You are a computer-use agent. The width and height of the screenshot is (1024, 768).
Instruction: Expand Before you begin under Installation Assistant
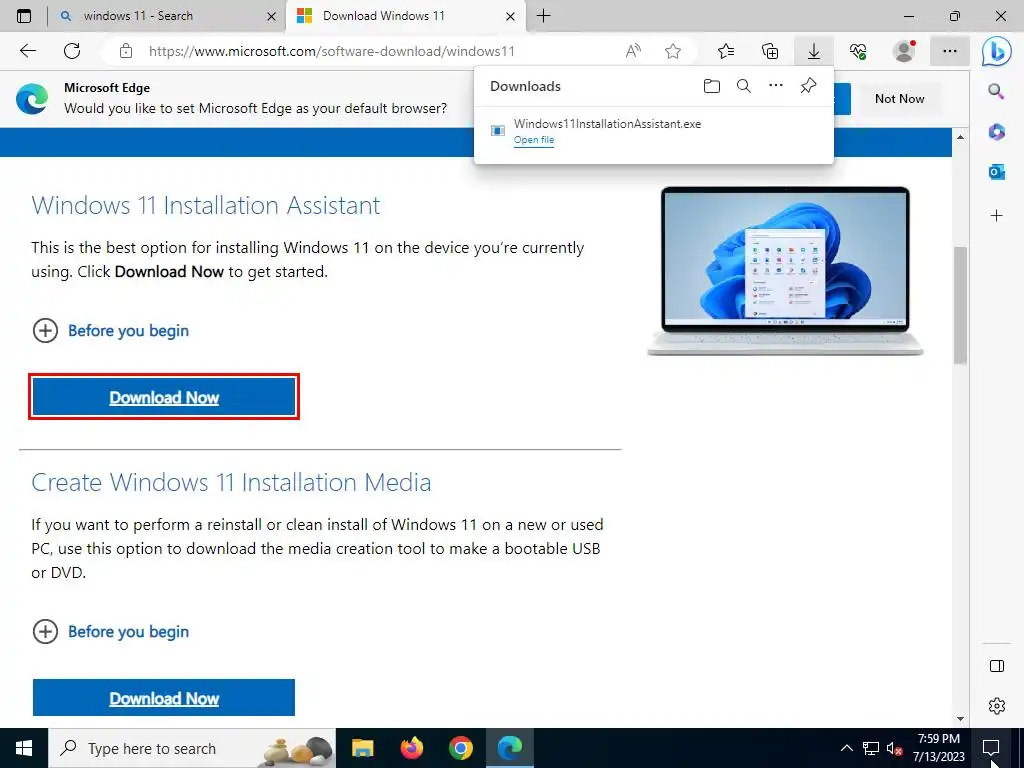(110, 330)
